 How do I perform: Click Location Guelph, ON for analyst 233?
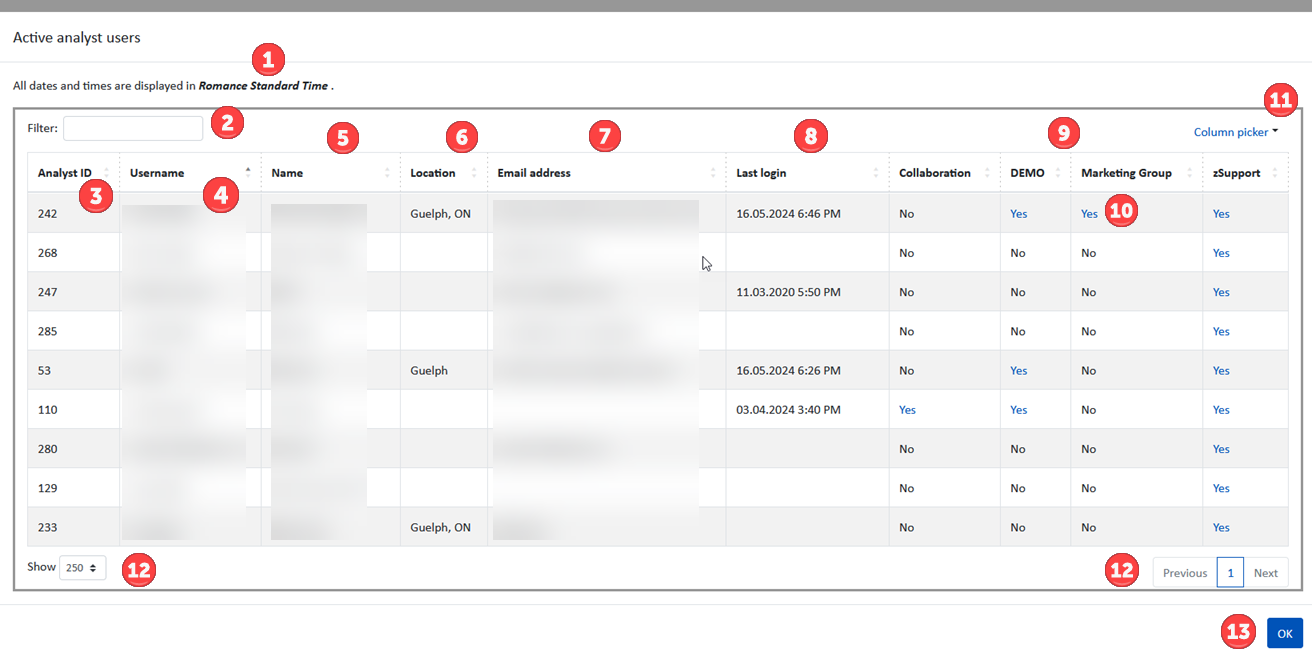pos(440,527)
